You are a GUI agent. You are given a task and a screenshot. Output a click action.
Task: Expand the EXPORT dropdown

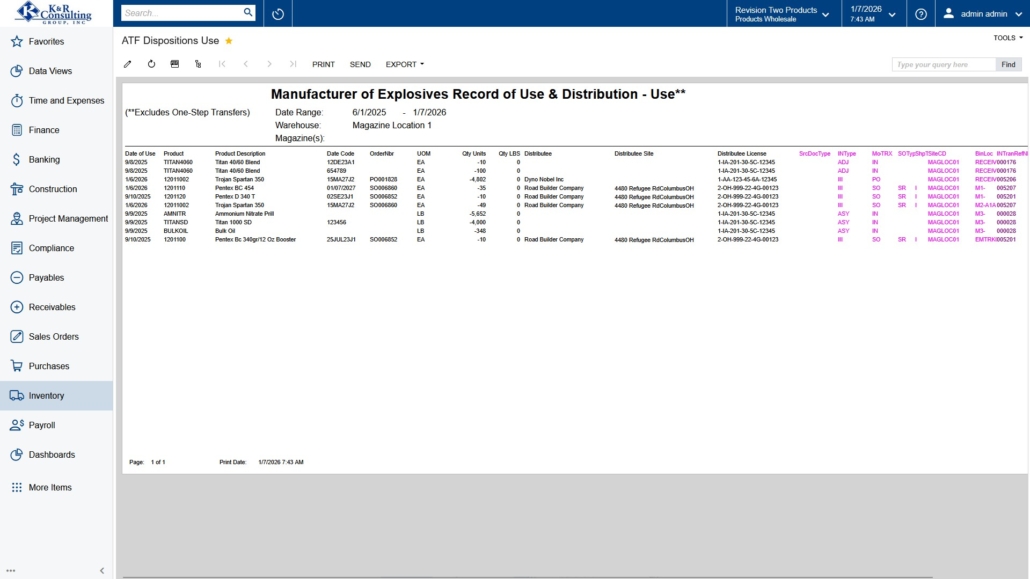coord(404,64)
